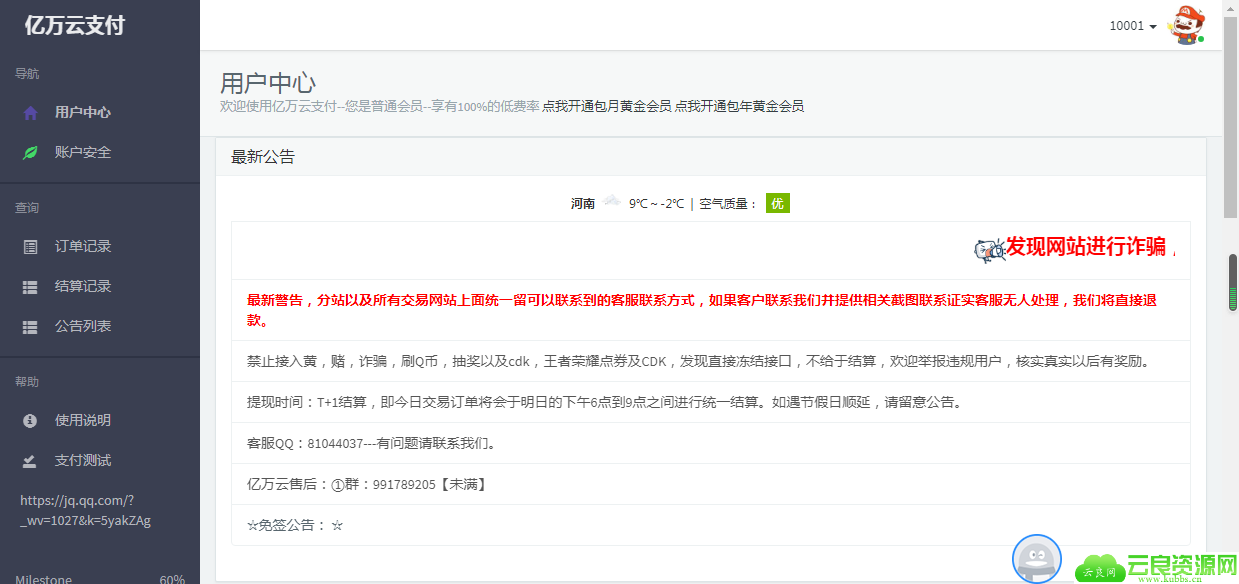1239x584 pixels.
Task: Click the megaphone icon before 发现网站进行诈骗
Action: [989, 249]
